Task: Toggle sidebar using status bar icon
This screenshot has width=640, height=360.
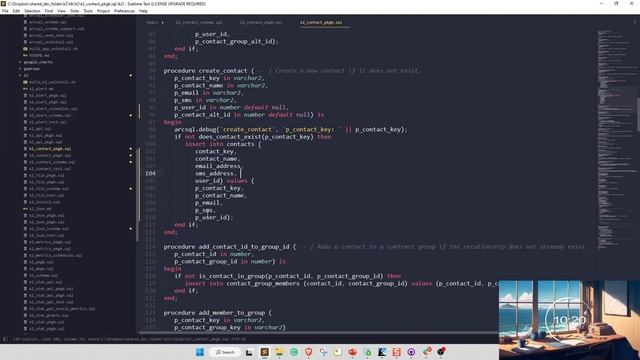Action: pos(5,339)
